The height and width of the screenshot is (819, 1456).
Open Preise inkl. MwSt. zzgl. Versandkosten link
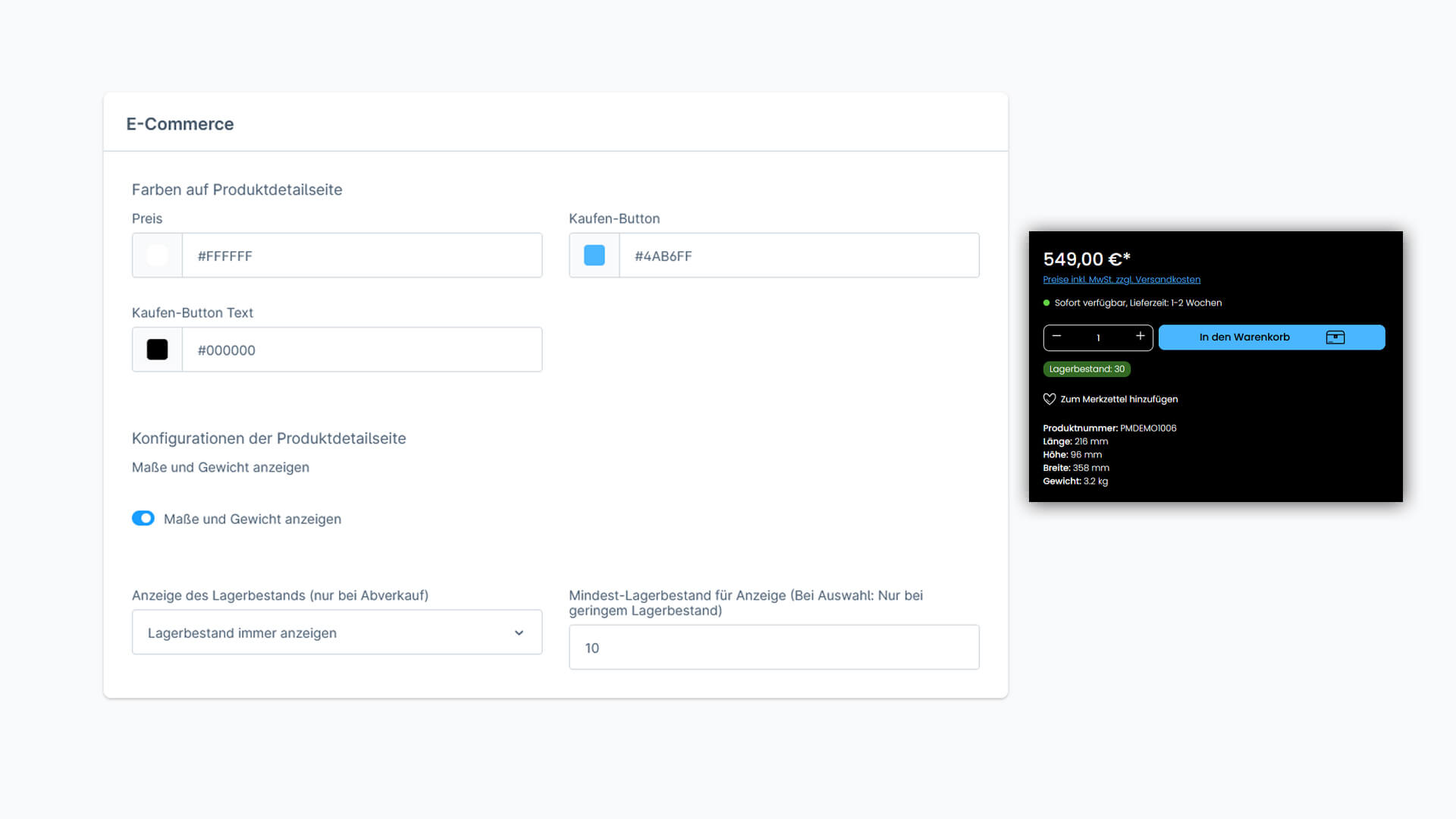pos(1121,280)
